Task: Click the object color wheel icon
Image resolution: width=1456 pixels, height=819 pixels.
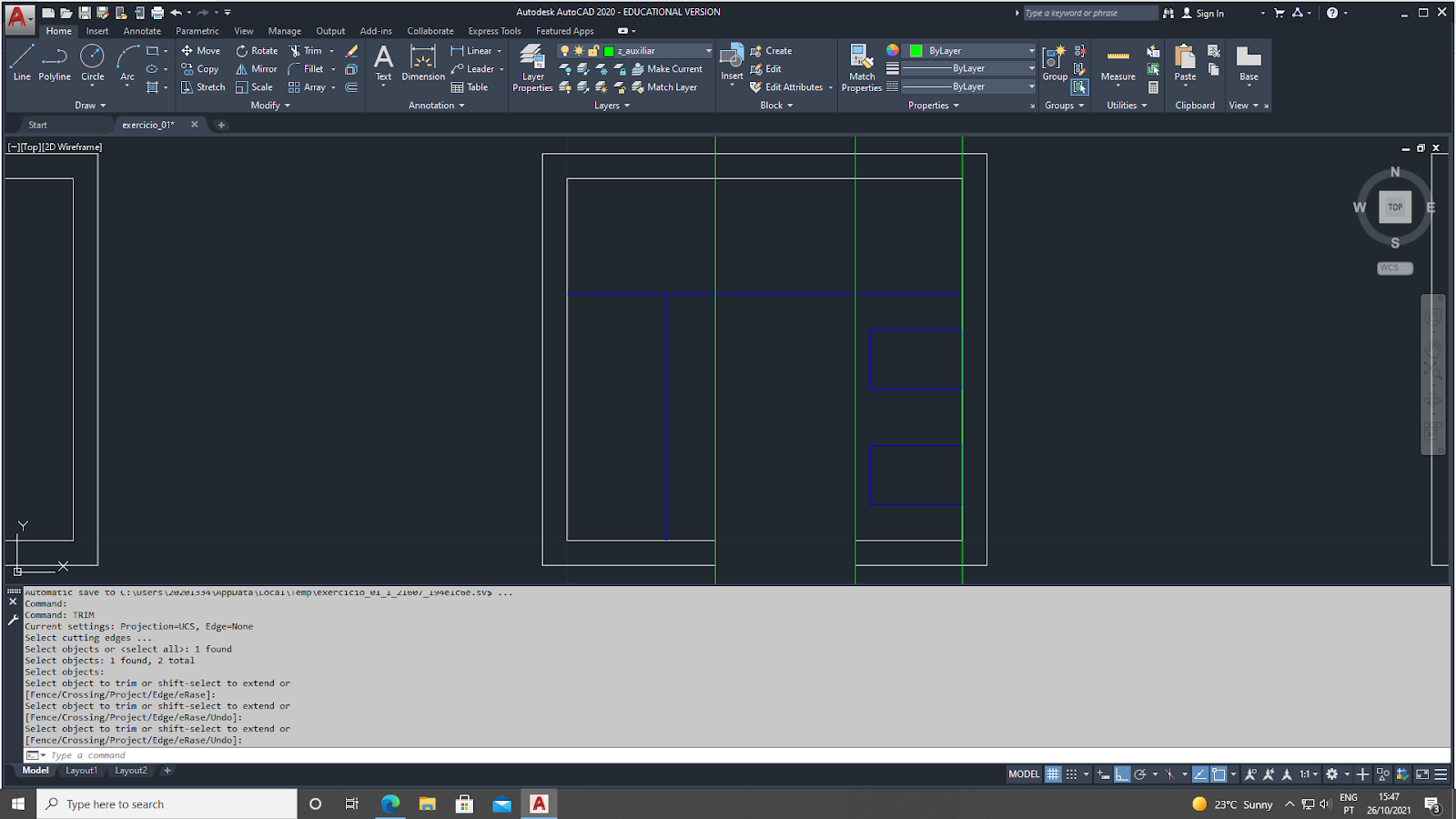Action: (893, 51)
